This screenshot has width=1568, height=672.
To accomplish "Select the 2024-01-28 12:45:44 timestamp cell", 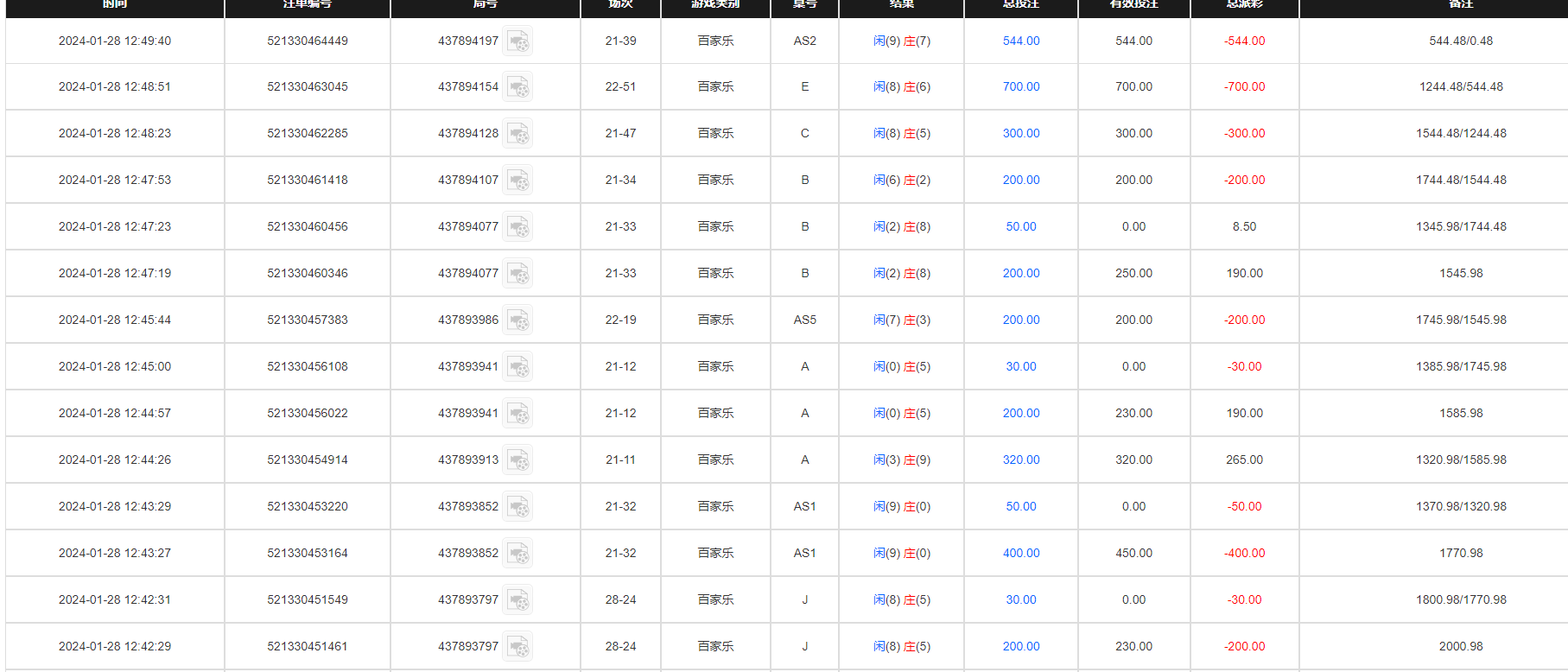I will [115, 320].
